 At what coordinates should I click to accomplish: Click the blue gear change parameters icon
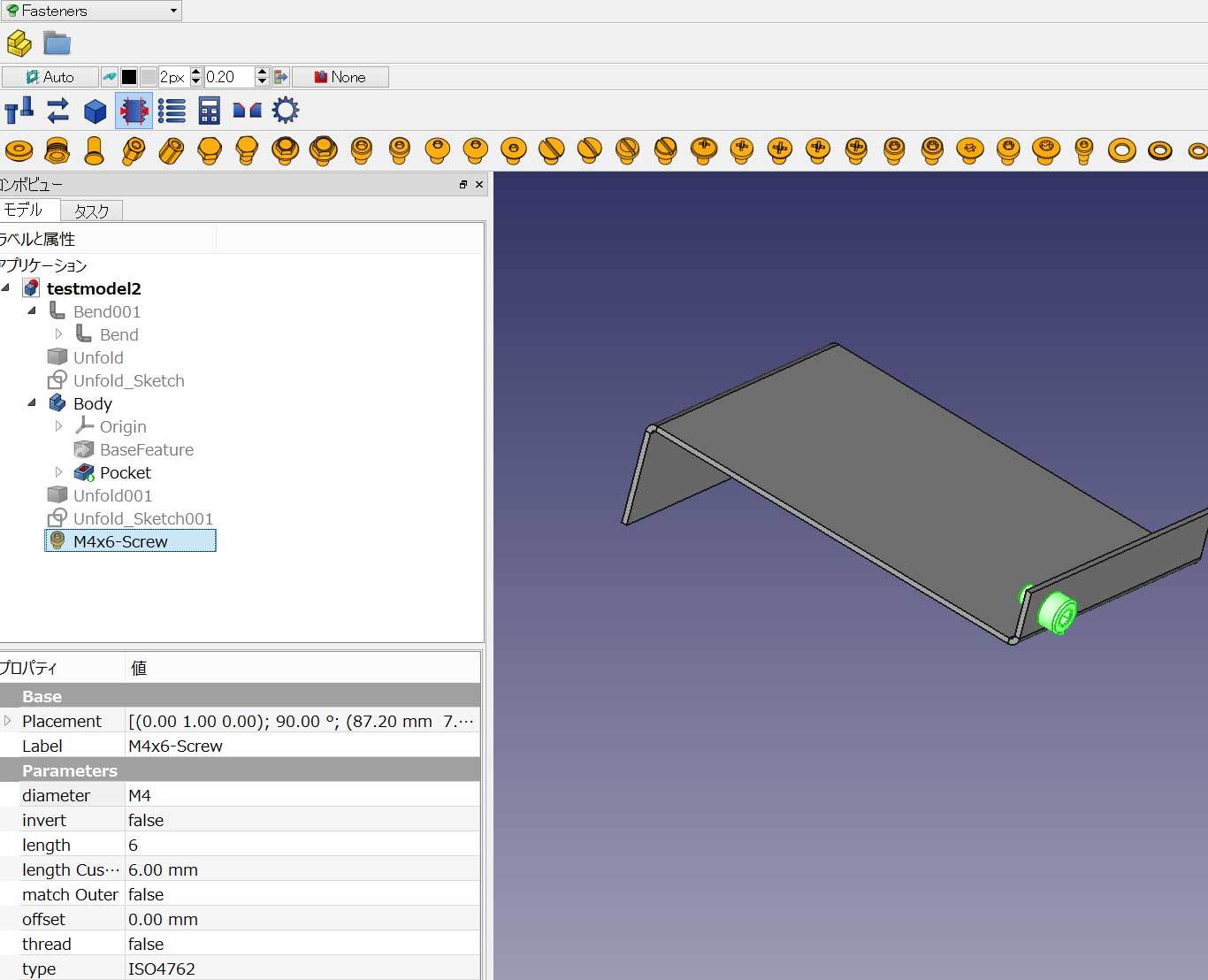(285, 111)
